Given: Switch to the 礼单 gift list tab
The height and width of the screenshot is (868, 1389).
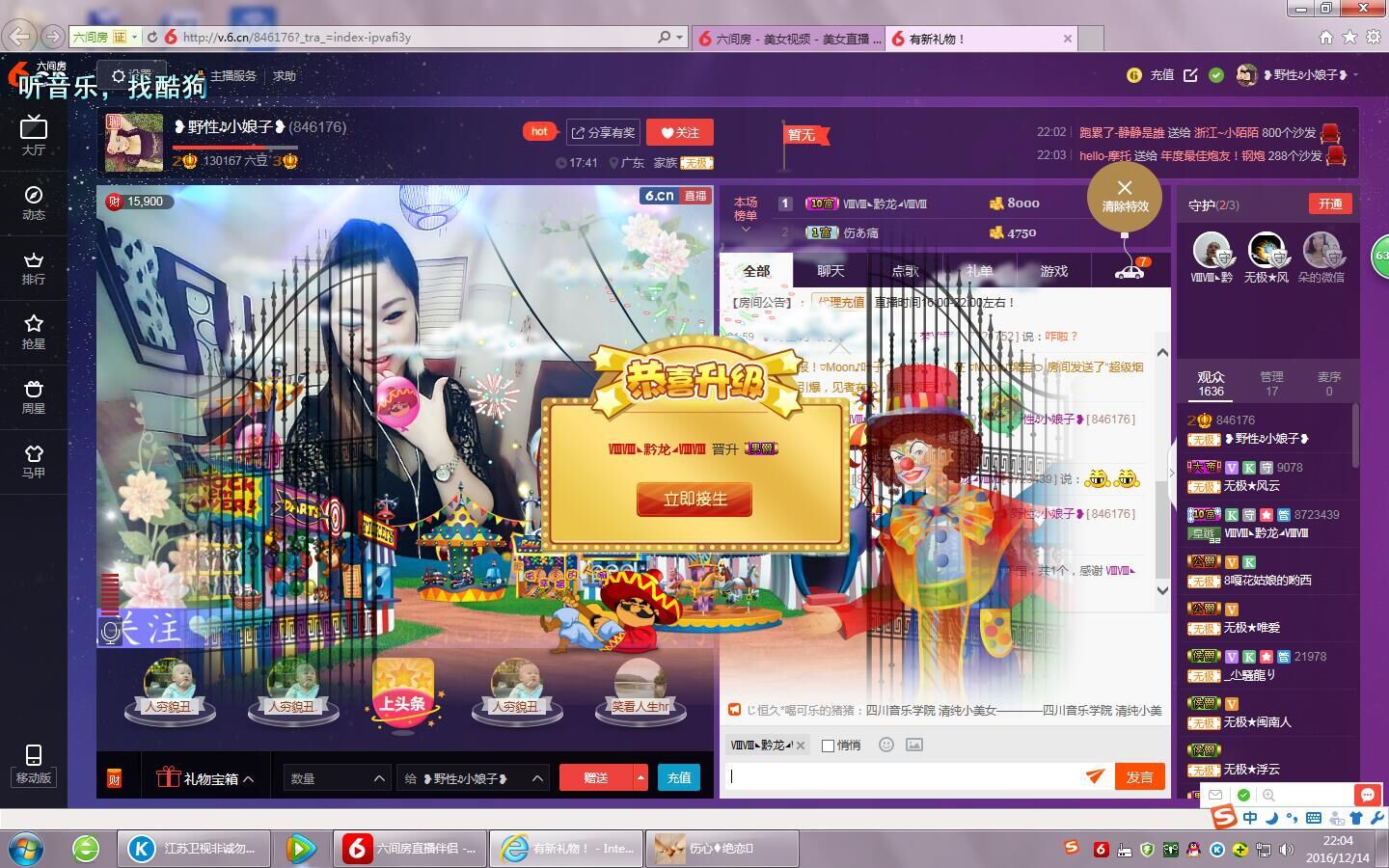Looking at the screenshot, I should click(x=979, y=271).
